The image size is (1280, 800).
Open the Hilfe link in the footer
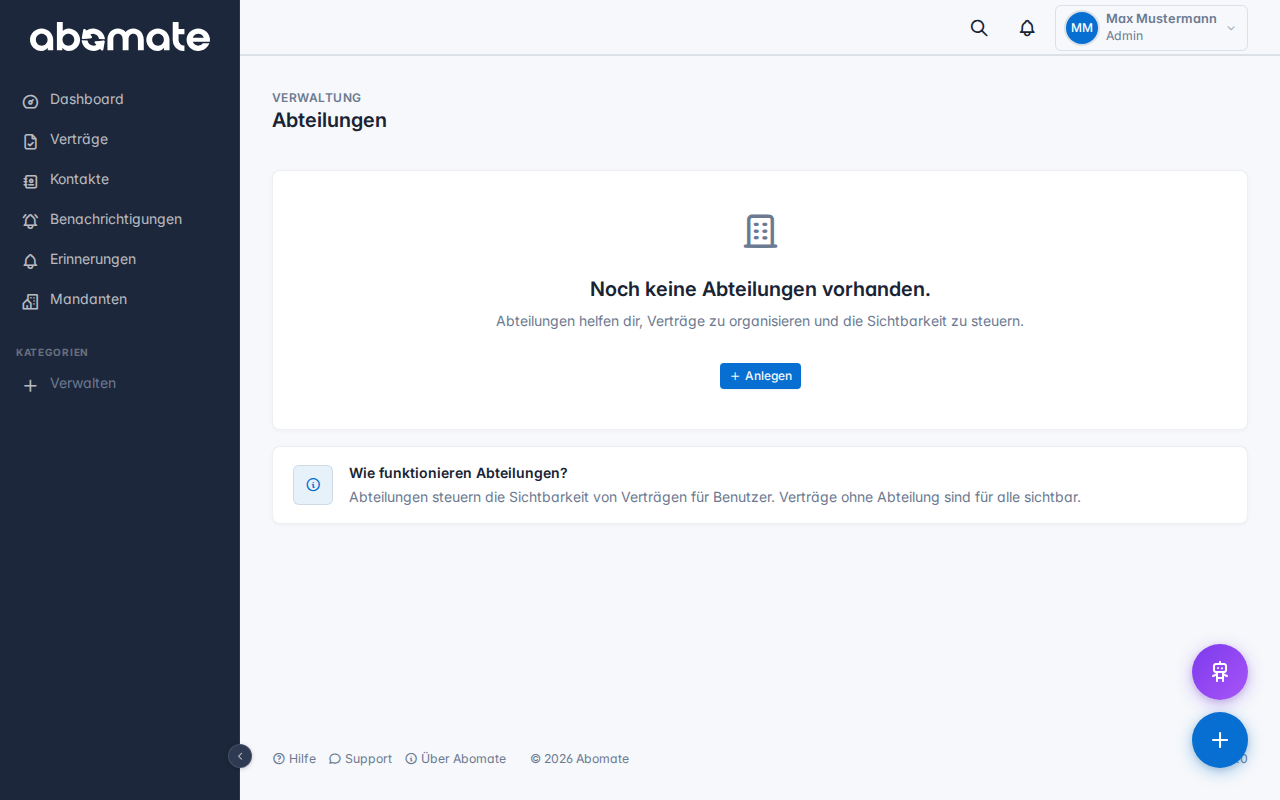click(x=294, y=758)
